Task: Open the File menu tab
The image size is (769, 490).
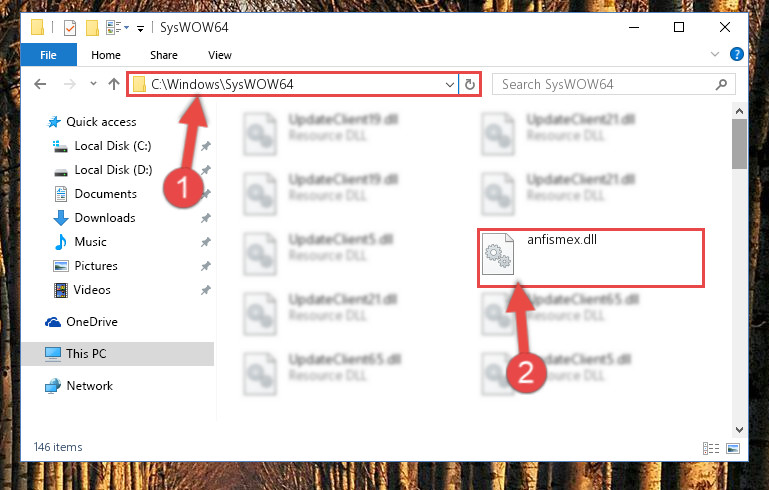Action: (x=49, y=55)
